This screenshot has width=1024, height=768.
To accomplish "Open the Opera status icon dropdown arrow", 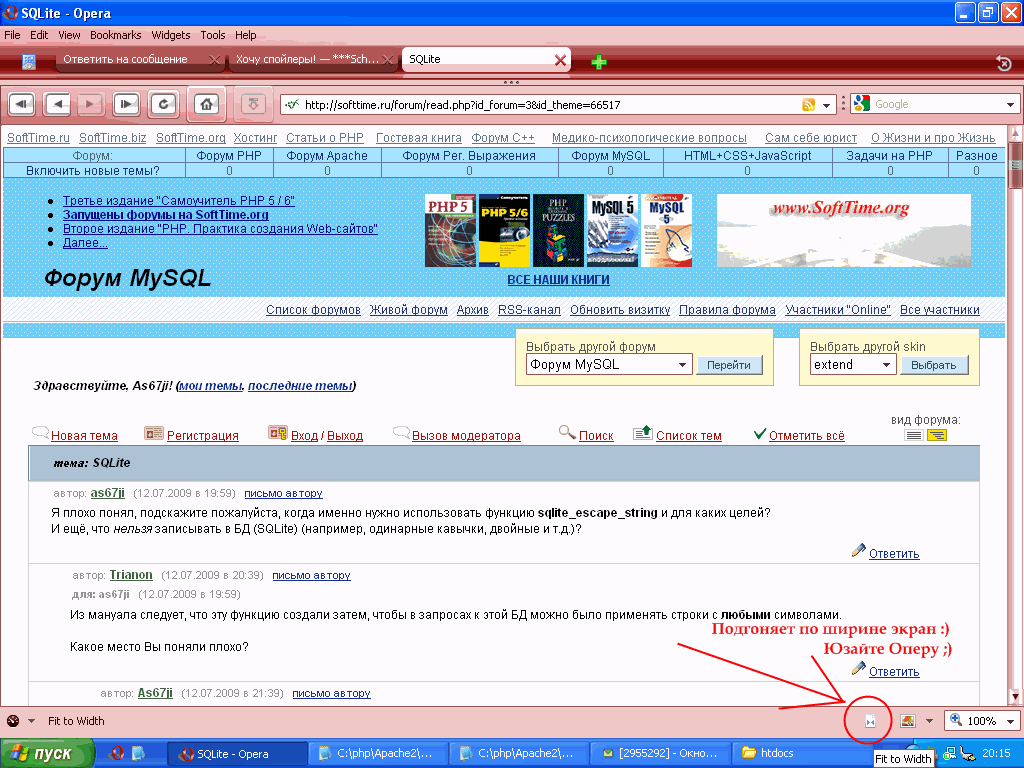I will coord(31,722).
